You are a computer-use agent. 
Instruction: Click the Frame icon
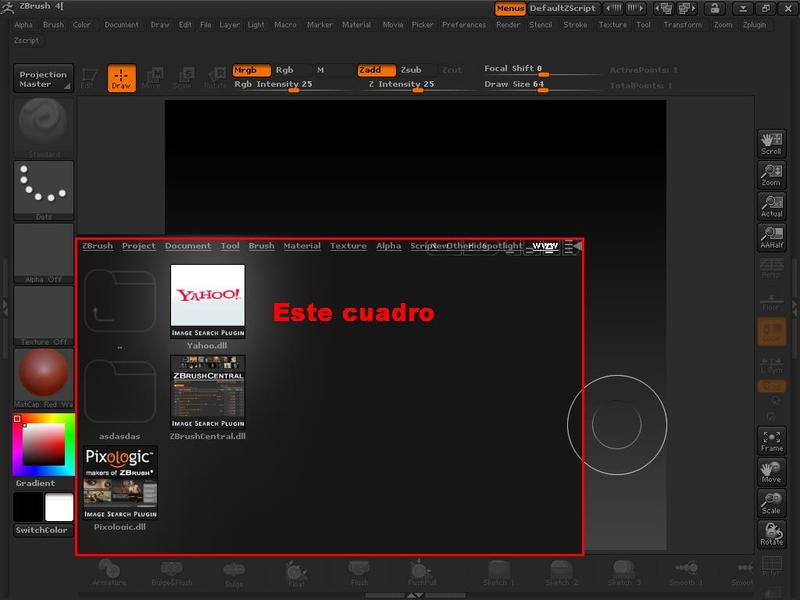(x=771, y=440)
